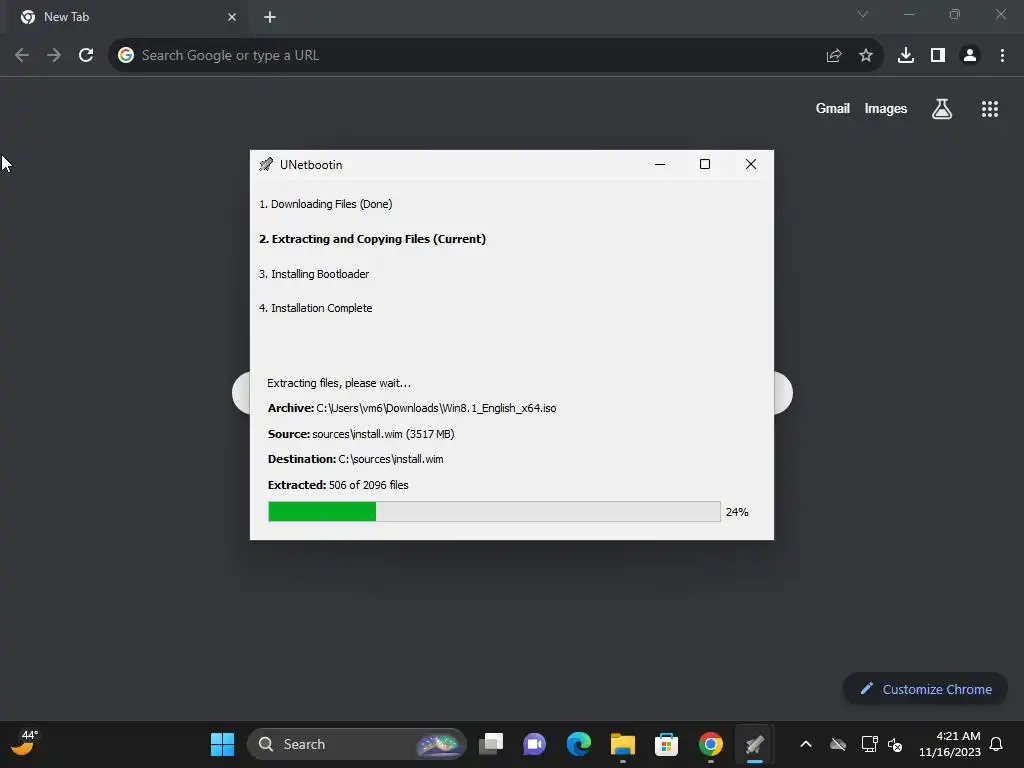Click the 24% progress label
Image resolution: width=1024 pixels, height=768 pixels.
tap(737, 512)
